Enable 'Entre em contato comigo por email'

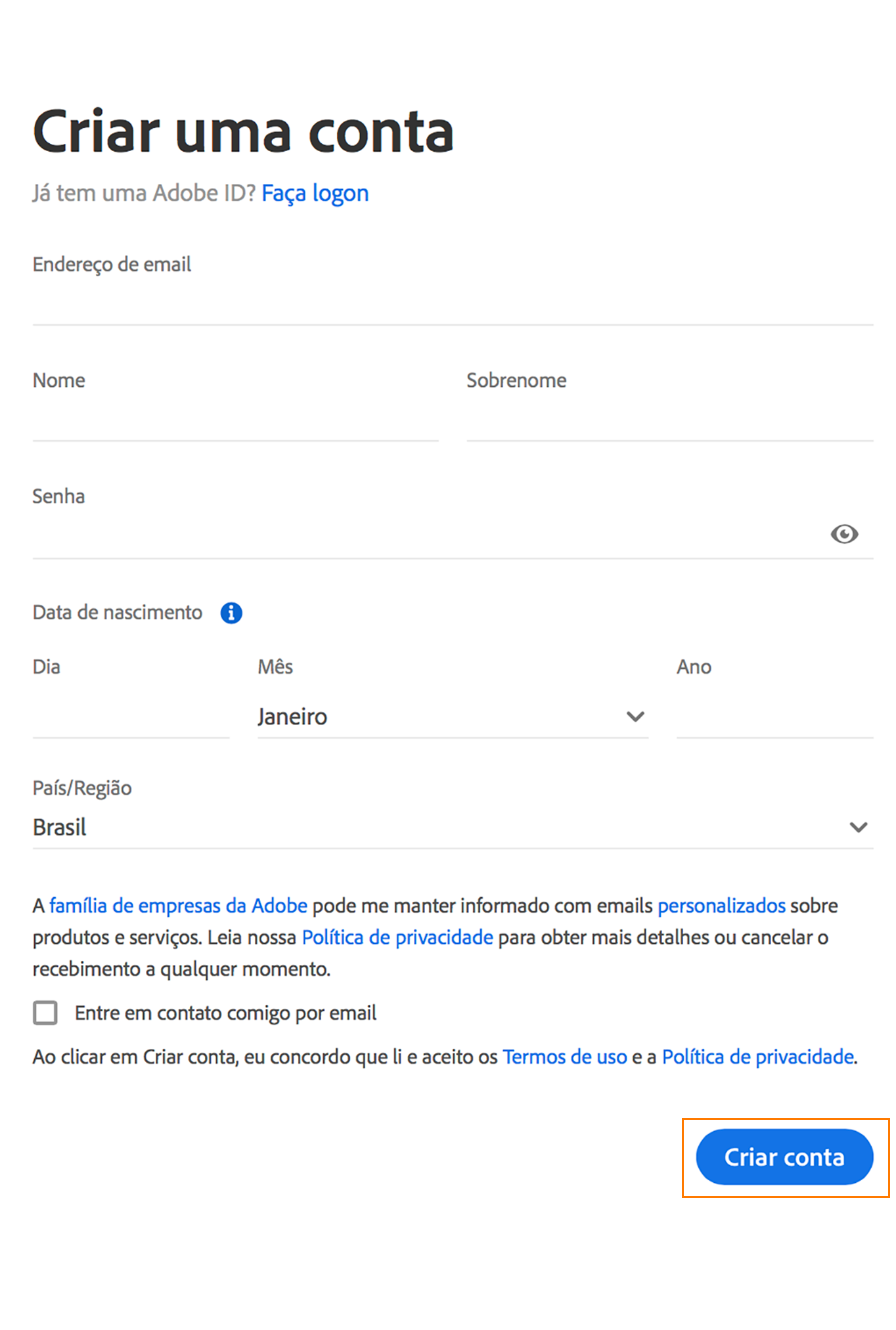45,1013
